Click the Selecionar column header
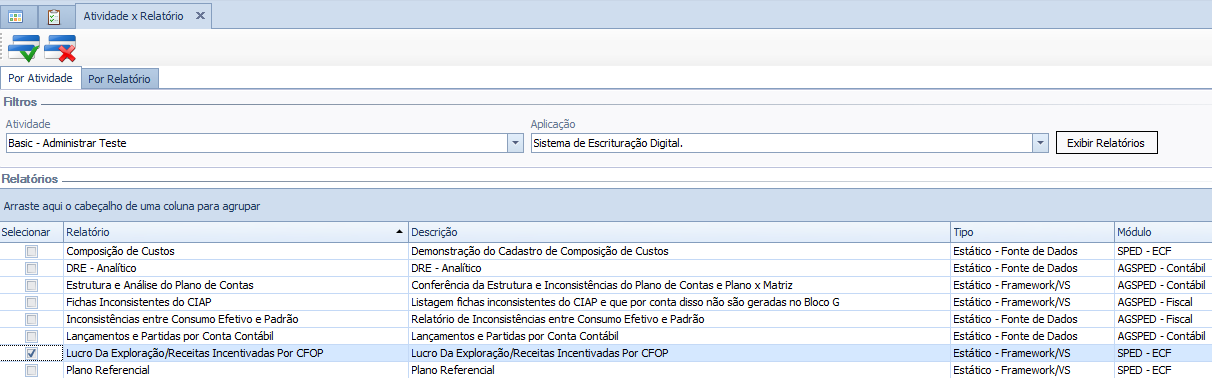1212x378 pixels. coord(31,232)
